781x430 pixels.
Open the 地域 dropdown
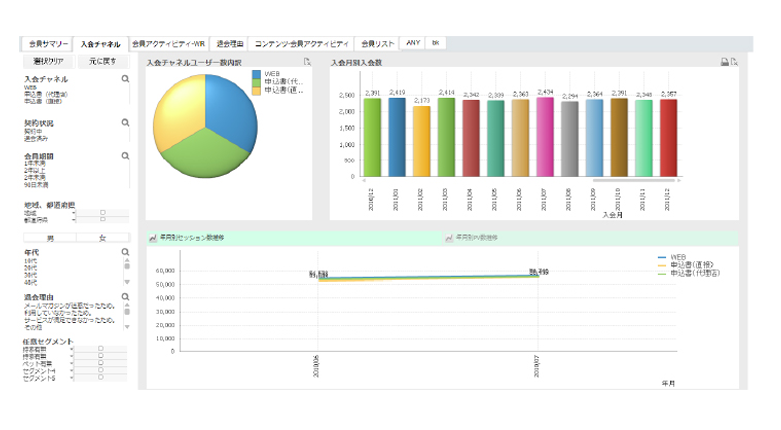73,213
